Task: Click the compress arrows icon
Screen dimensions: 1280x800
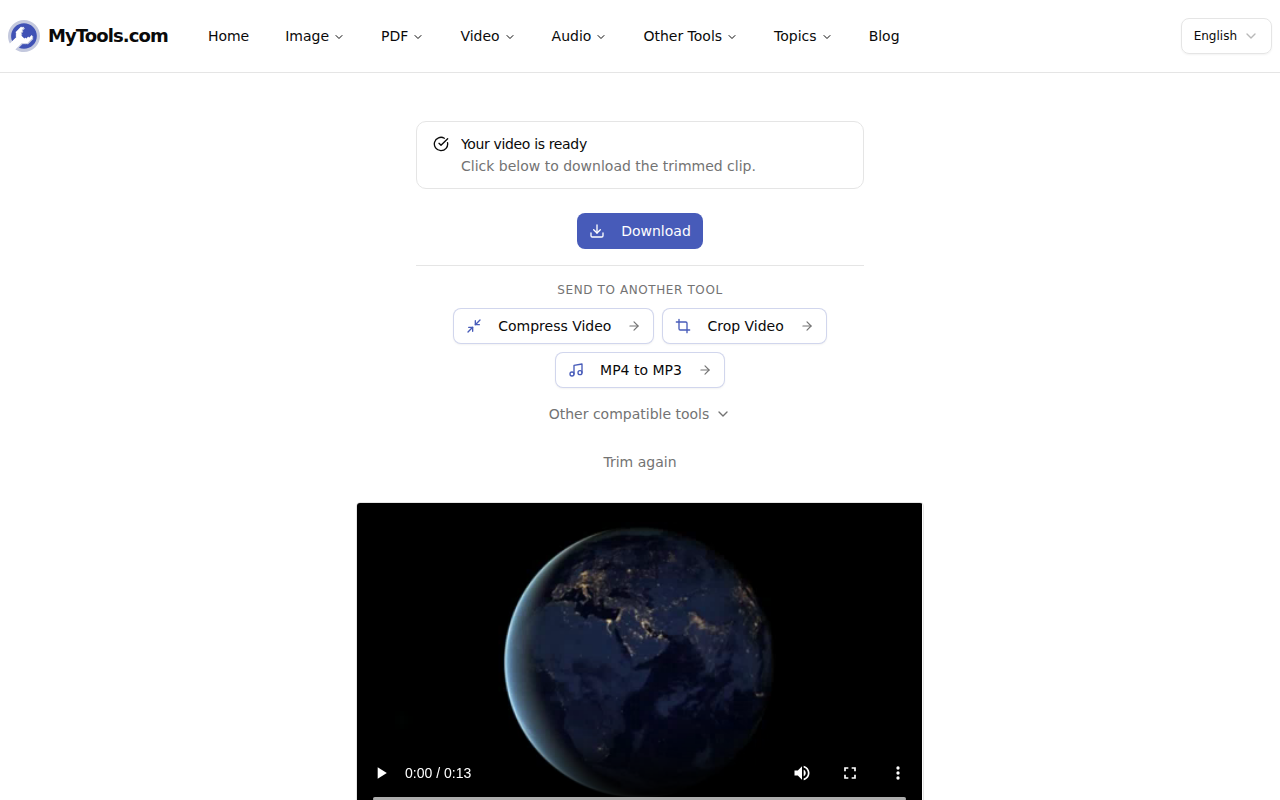Action: (474, 326)
